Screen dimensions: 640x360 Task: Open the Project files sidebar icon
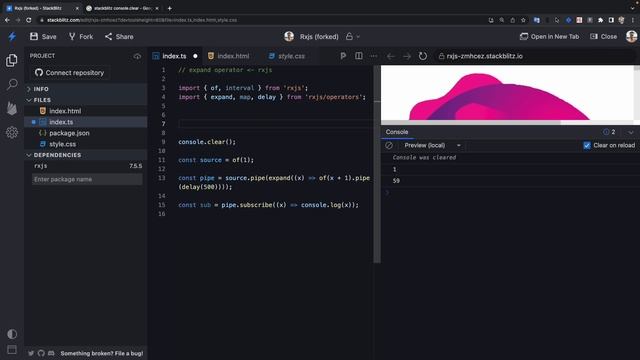coord(11,60)
